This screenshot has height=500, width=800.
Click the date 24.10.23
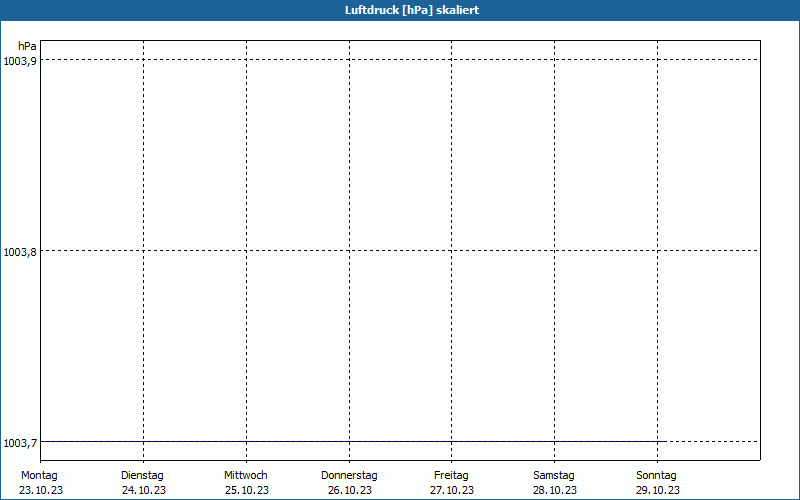(144, 490)
